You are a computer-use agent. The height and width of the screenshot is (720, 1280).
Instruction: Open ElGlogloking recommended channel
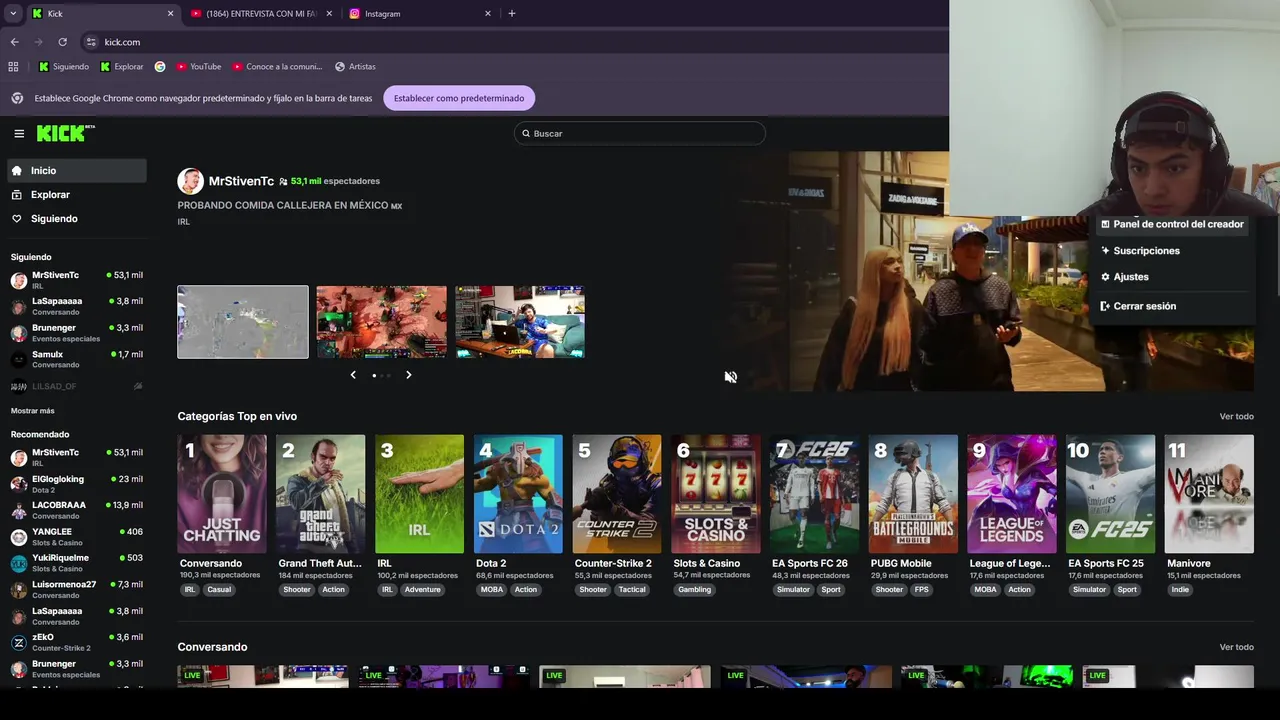coord(77,484)
